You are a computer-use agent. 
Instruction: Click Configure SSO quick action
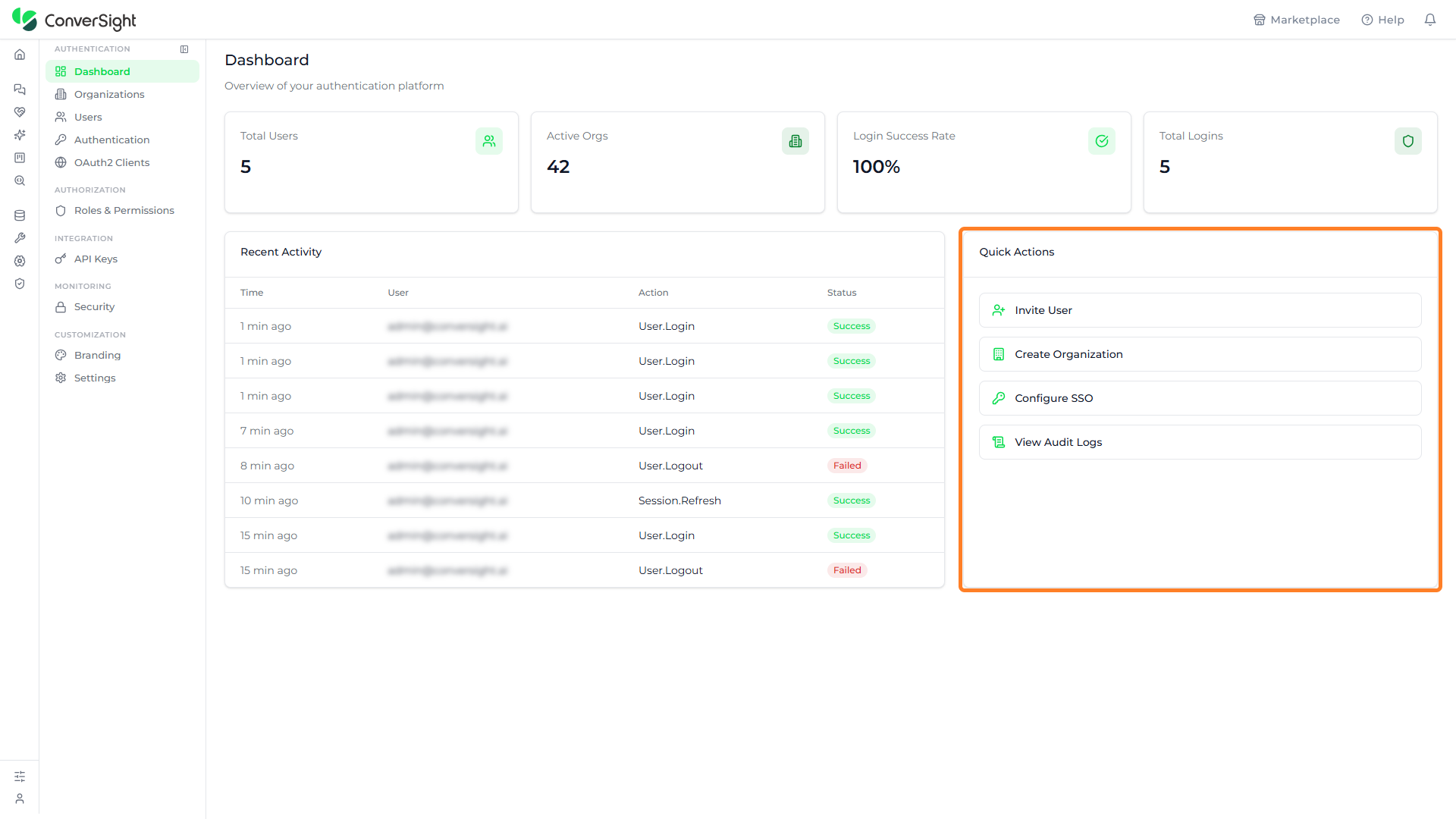tap(1200, 398)
